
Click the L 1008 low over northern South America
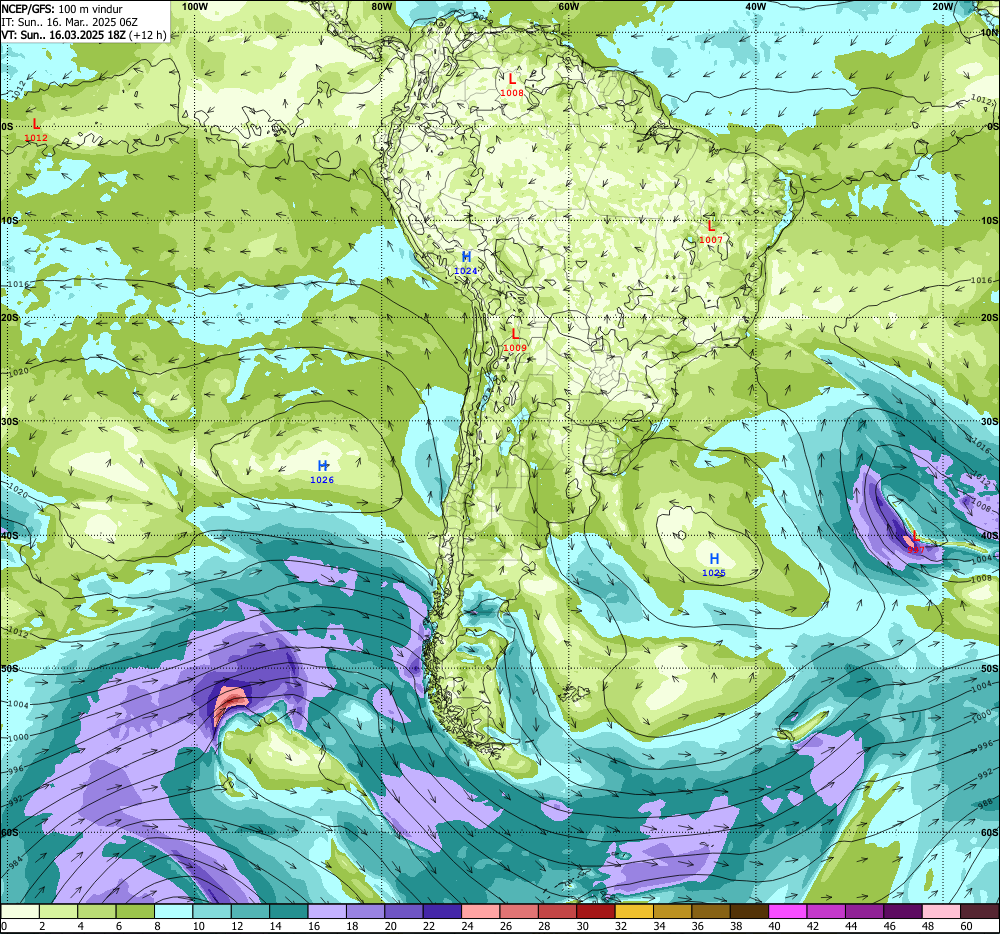(x=511, y=85)
